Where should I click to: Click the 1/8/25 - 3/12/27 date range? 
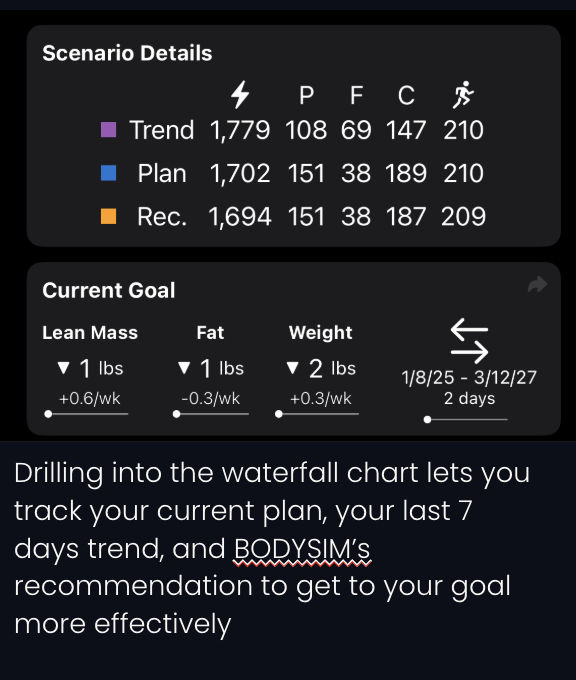point(469,377)
